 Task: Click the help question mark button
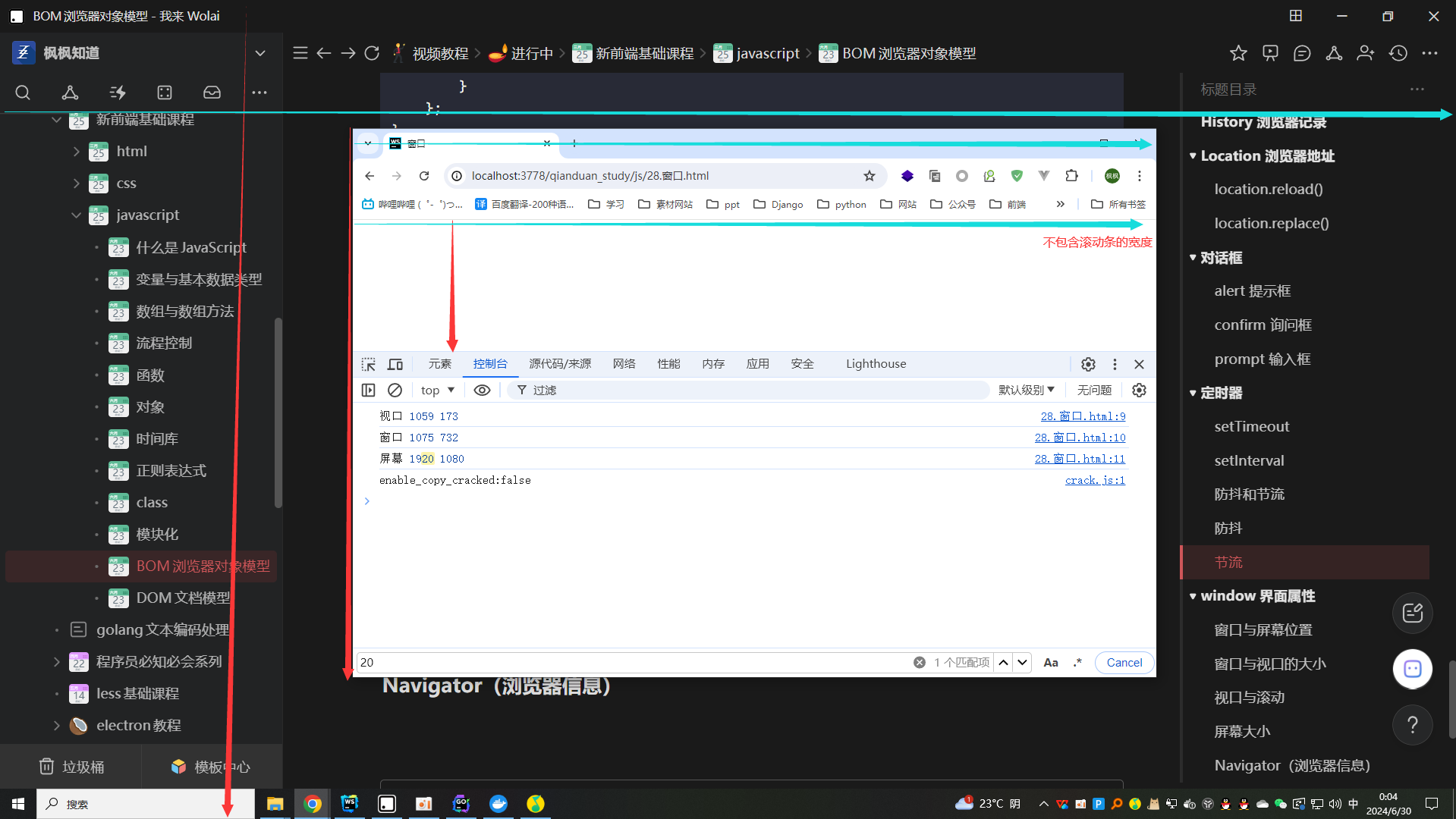click(x=1412, y=725)
